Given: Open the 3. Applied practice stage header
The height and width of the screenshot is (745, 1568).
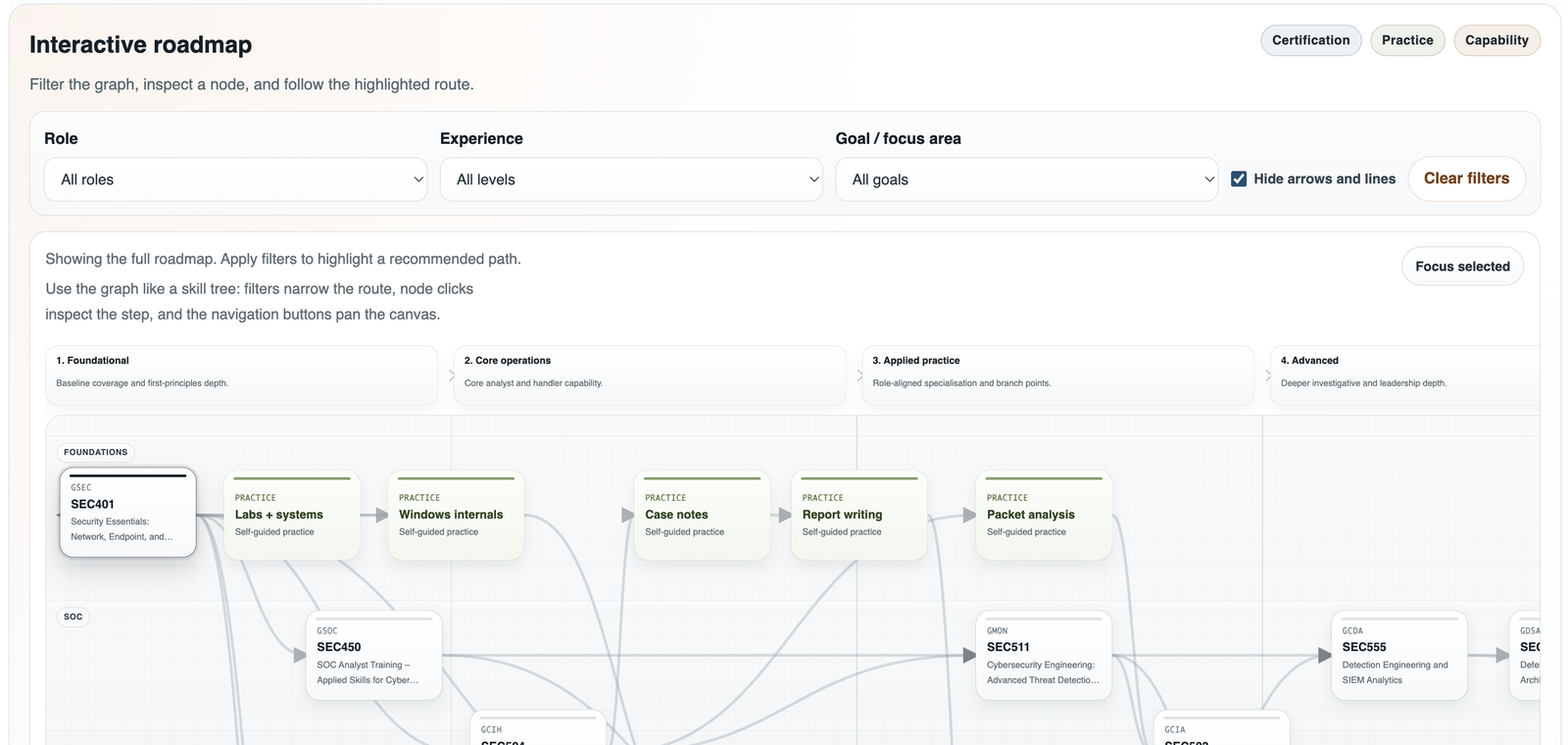Looking at the screenshot, I should [1057, 374].
